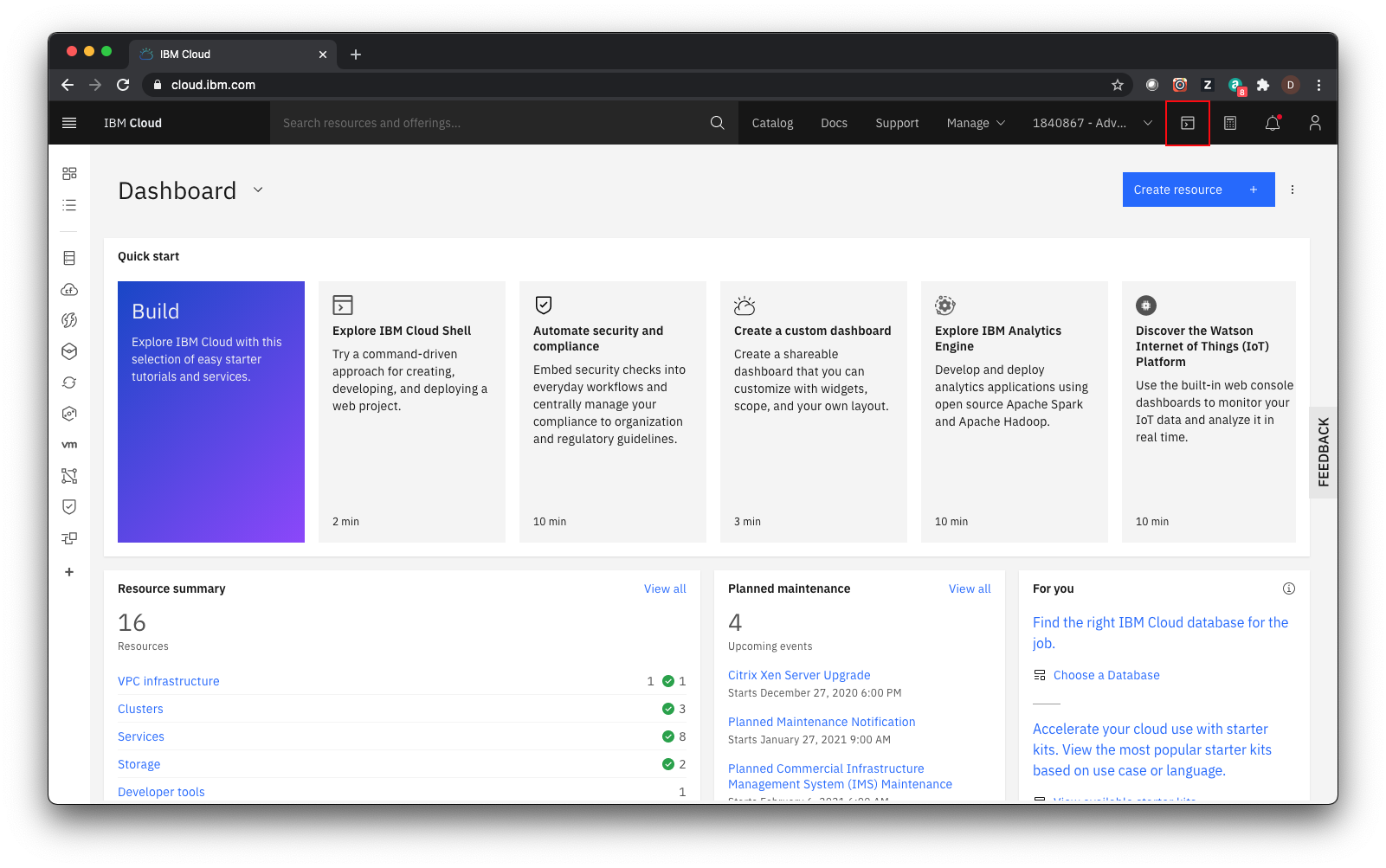
Task: Click the Create resource button
Action: pos(1198,190)
